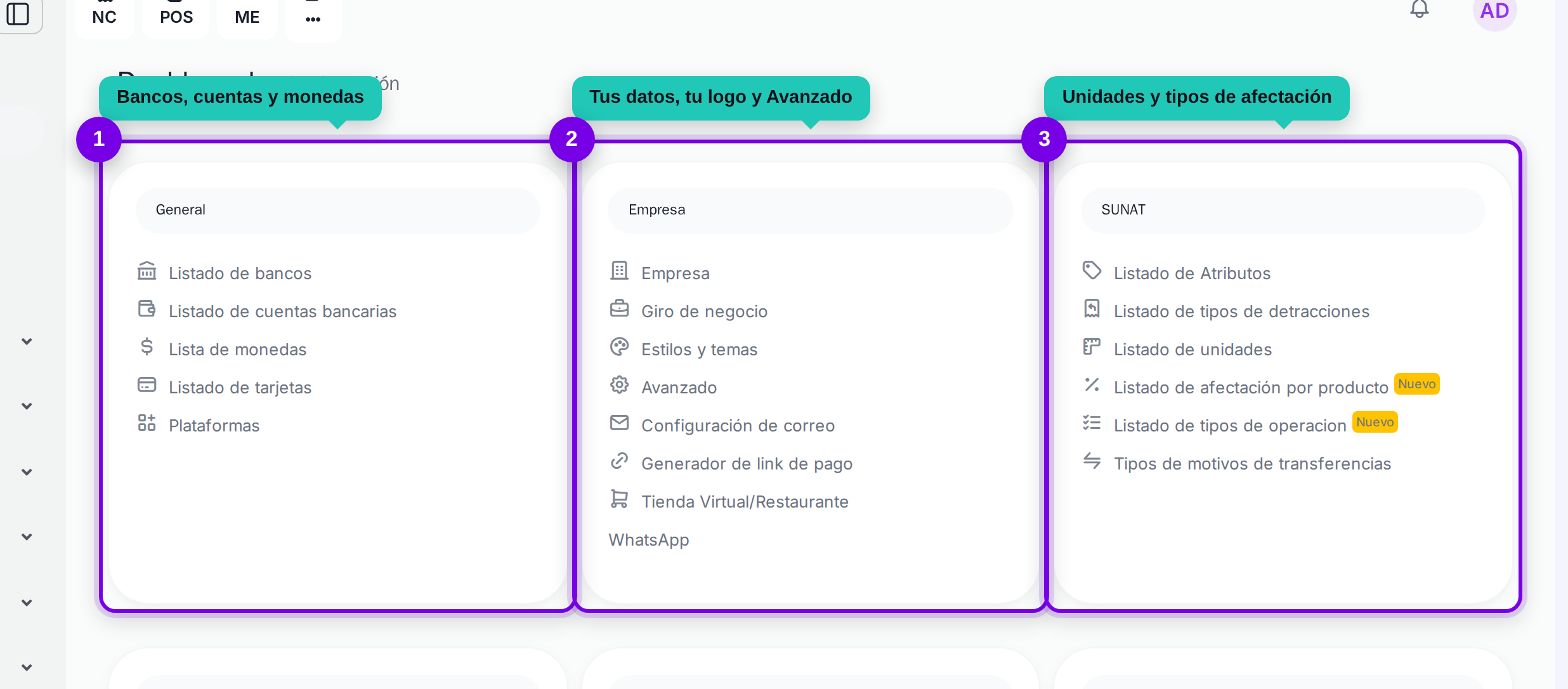Click the gear icon beside Avanzado
The width and height of the screenshot is (1568, 689).
click(x=619, y=385)
